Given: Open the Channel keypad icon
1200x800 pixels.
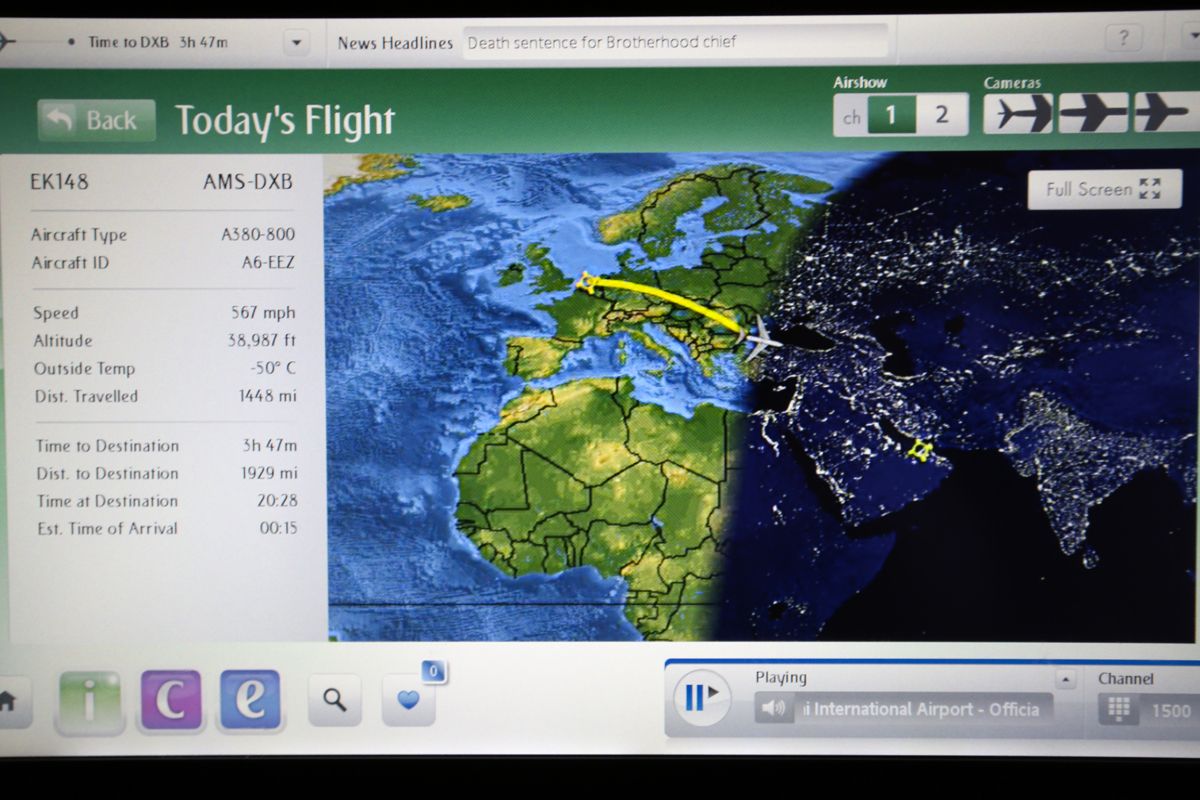Looking at the screenshot, I should click(x=1119, y=710).
